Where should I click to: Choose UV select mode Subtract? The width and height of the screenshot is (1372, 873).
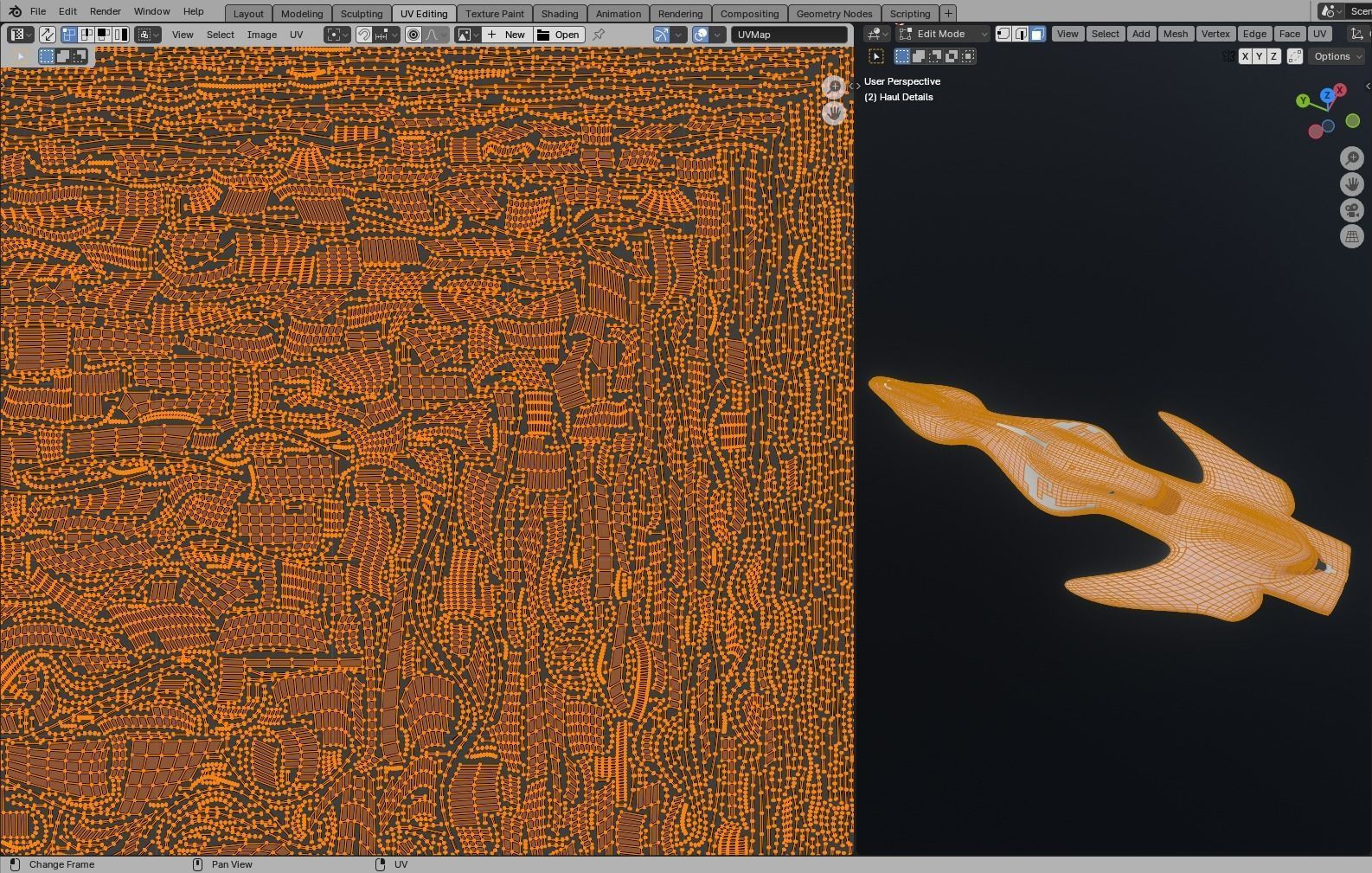tap(80, 56)
